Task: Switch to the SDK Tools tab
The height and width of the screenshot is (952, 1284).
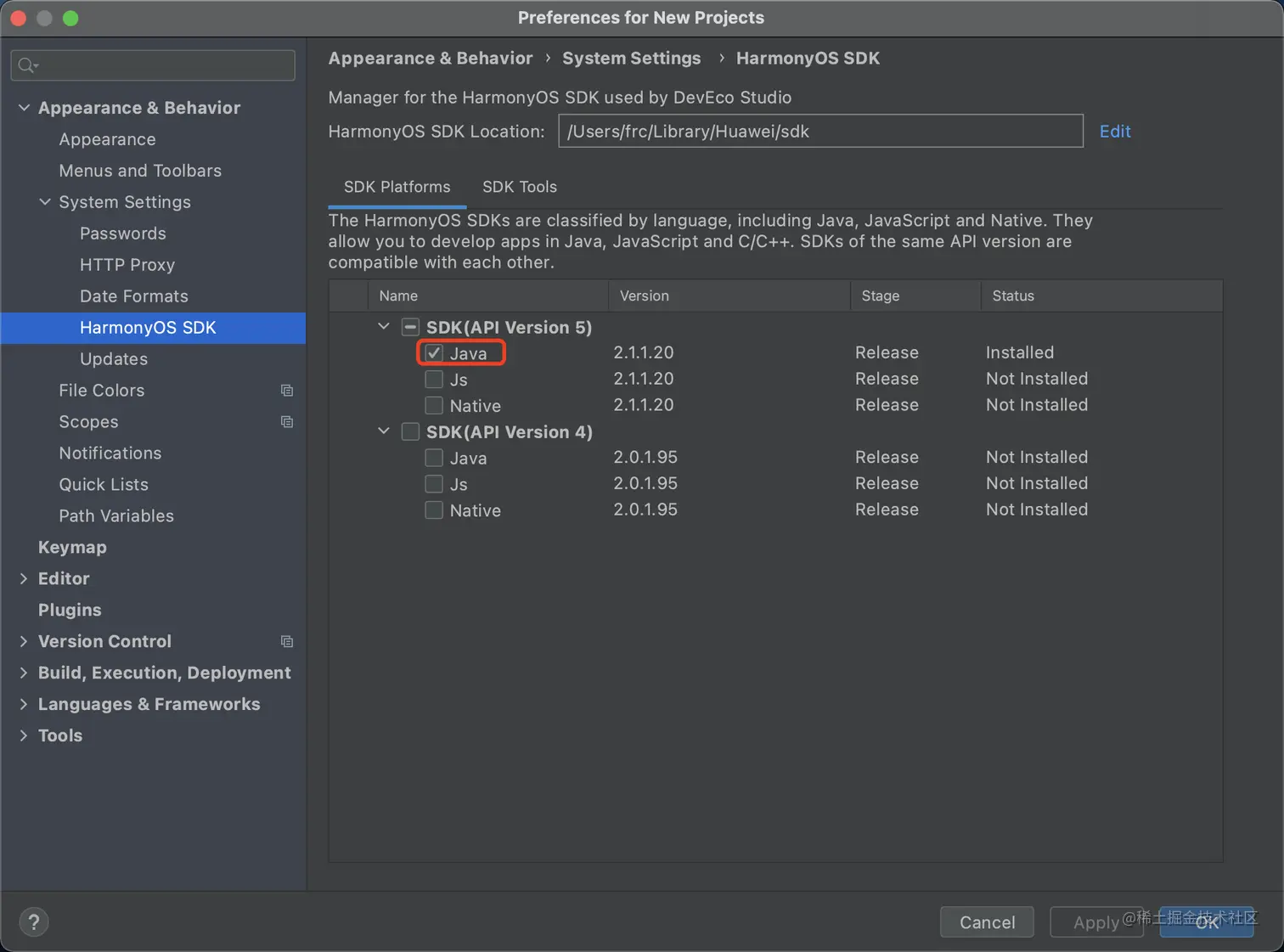Action: point(520,187)
